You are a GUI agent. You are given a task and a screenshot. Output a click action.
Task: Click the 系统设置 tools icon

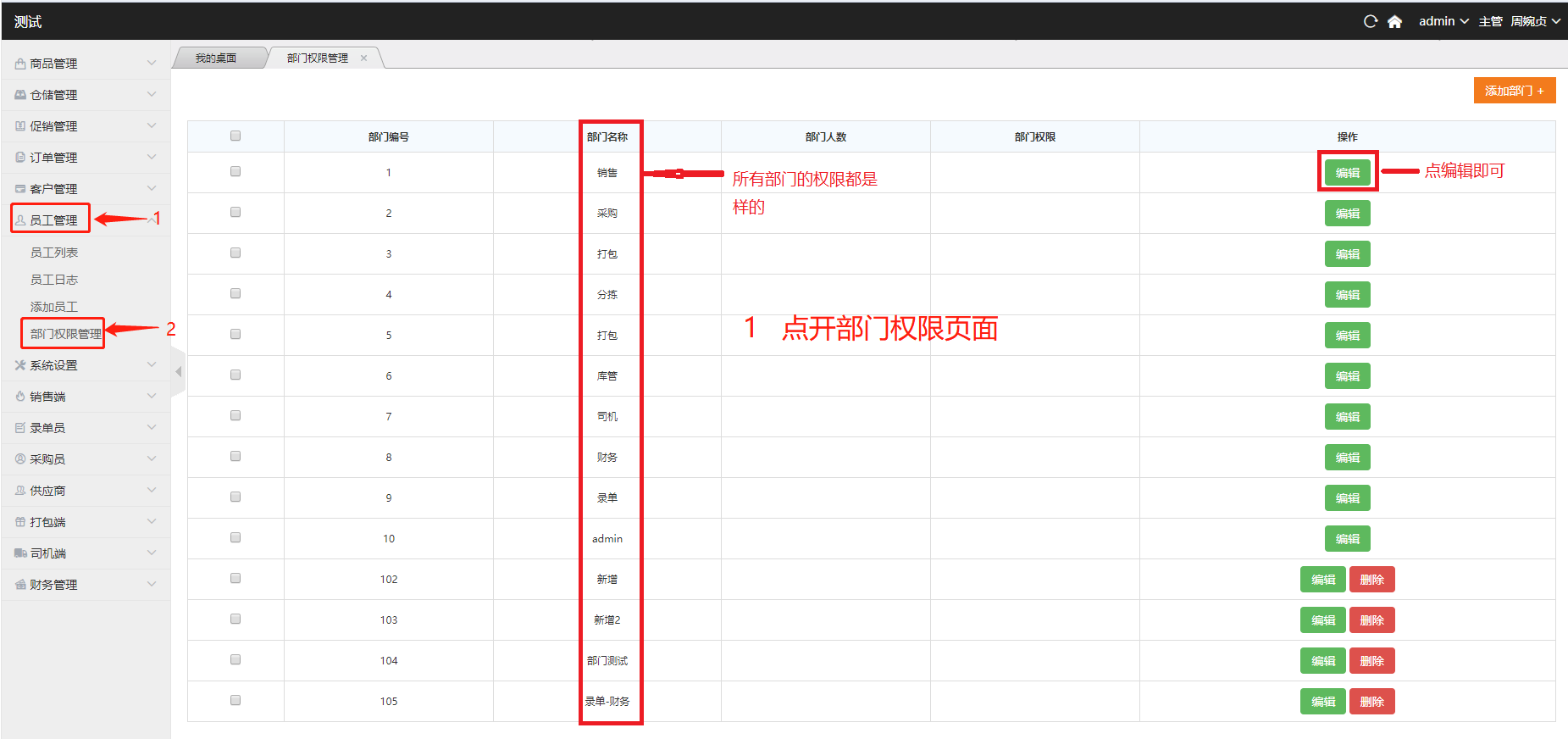(20, 365)
